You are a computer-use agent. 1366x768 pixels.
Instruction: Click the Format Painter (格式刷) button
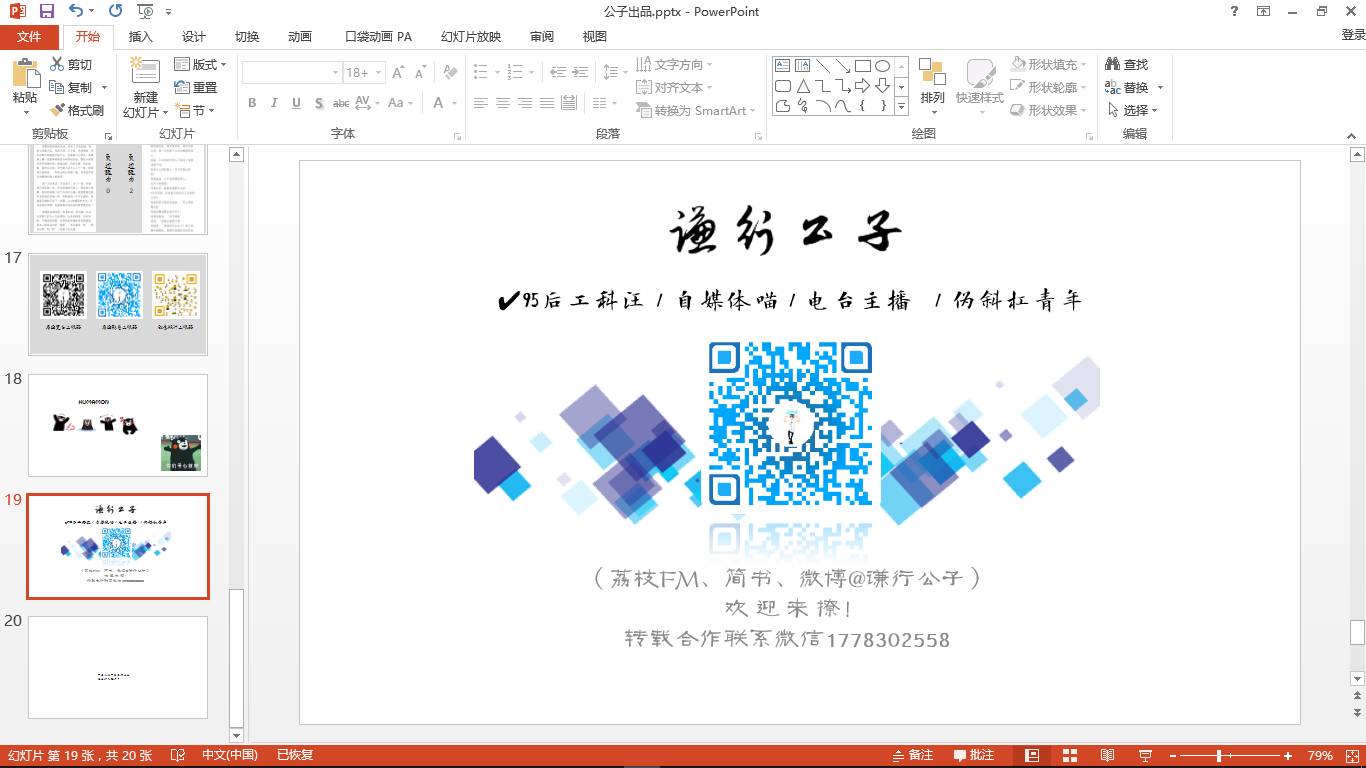click(77, 110)
